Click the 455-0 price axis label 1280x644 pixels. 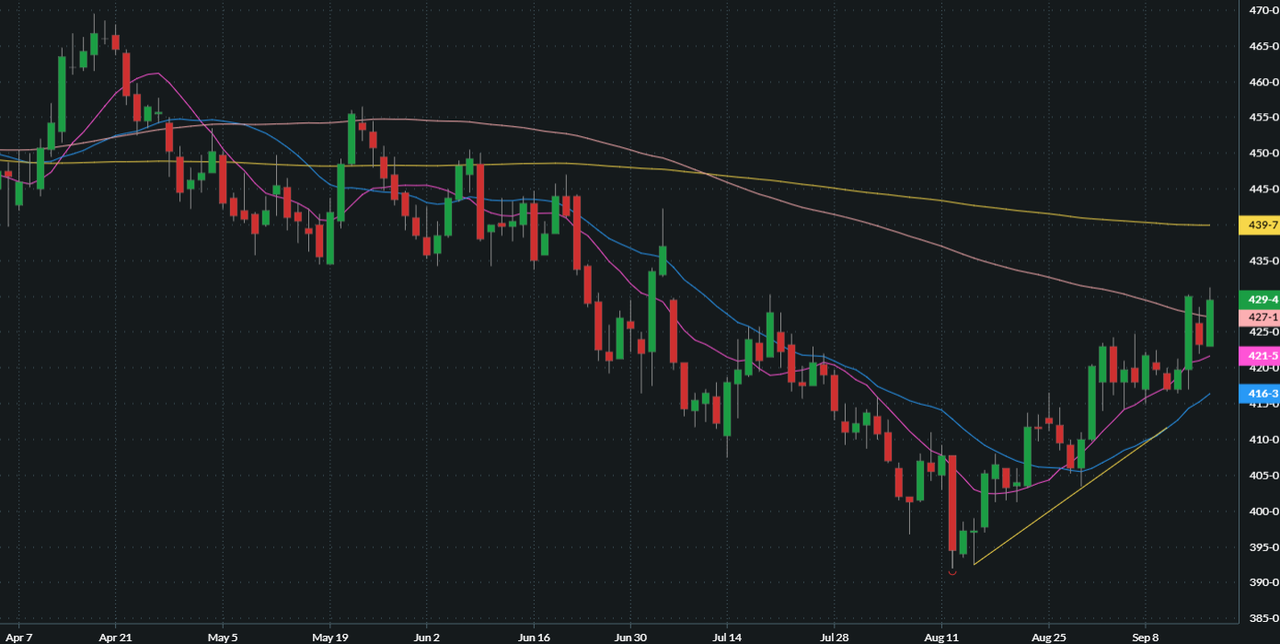click(x=1264, y=118)
